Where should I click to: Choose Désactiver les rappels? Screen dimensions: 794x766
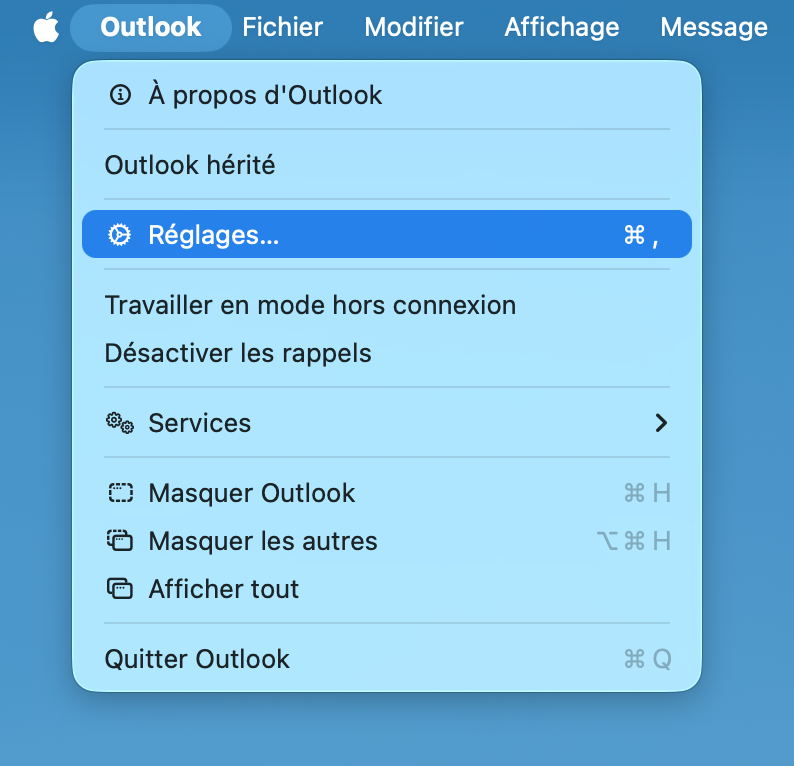(387, 353)
